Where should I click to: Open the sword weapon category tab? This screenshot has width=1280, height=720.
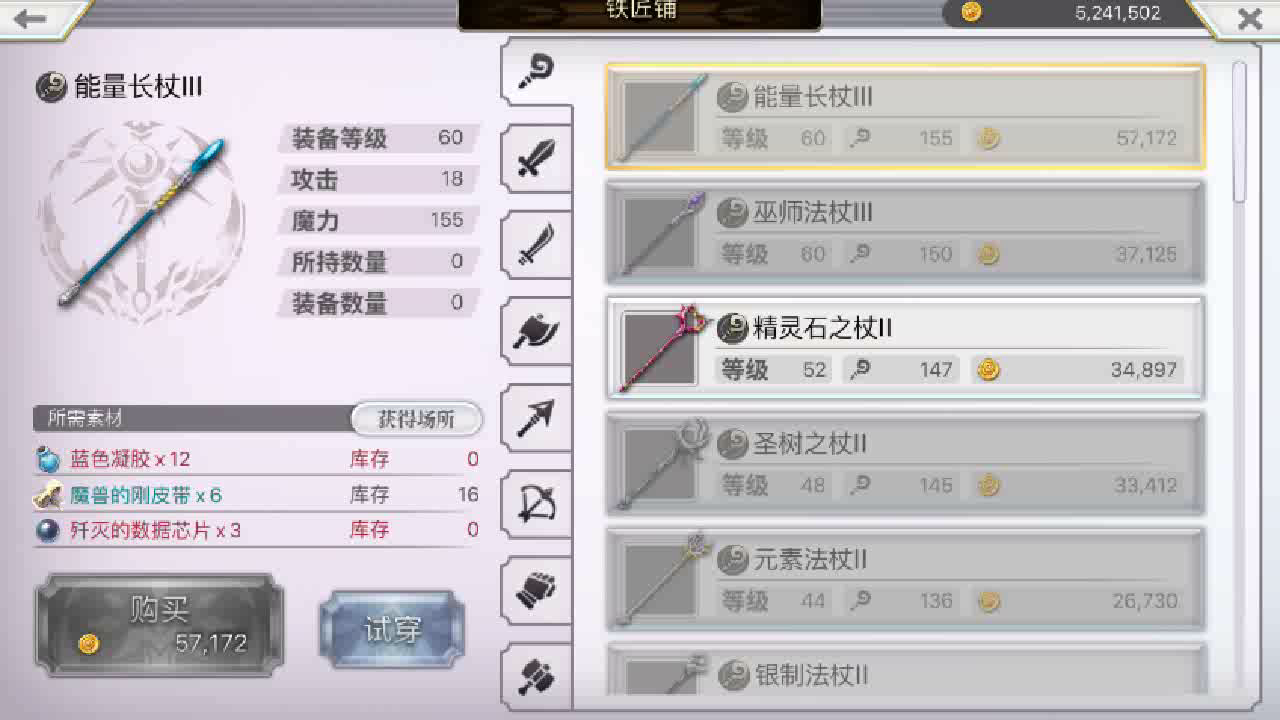point(537,160)
